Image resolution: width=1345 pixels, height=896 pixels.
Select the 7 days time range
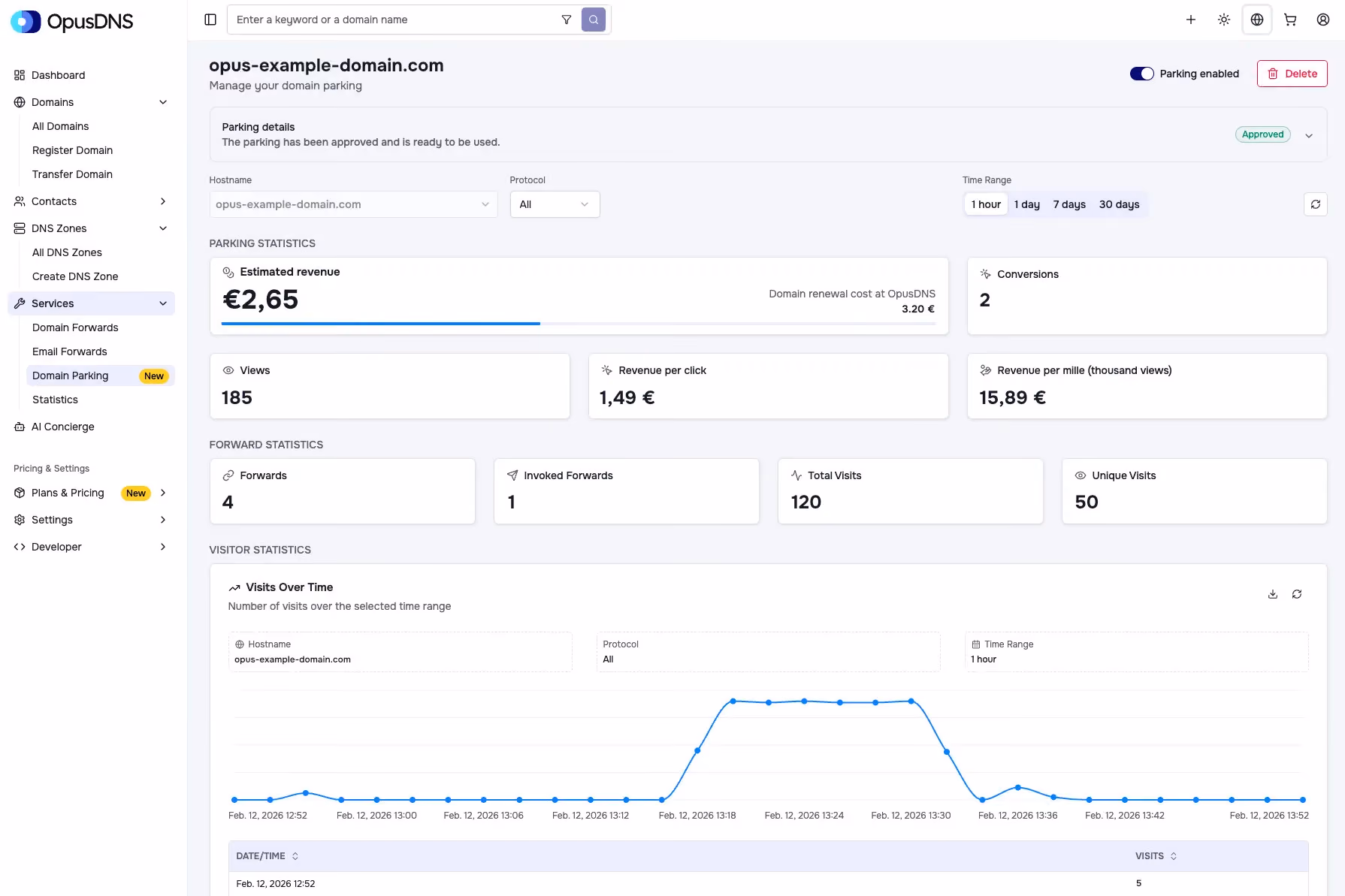point(1069,204)
